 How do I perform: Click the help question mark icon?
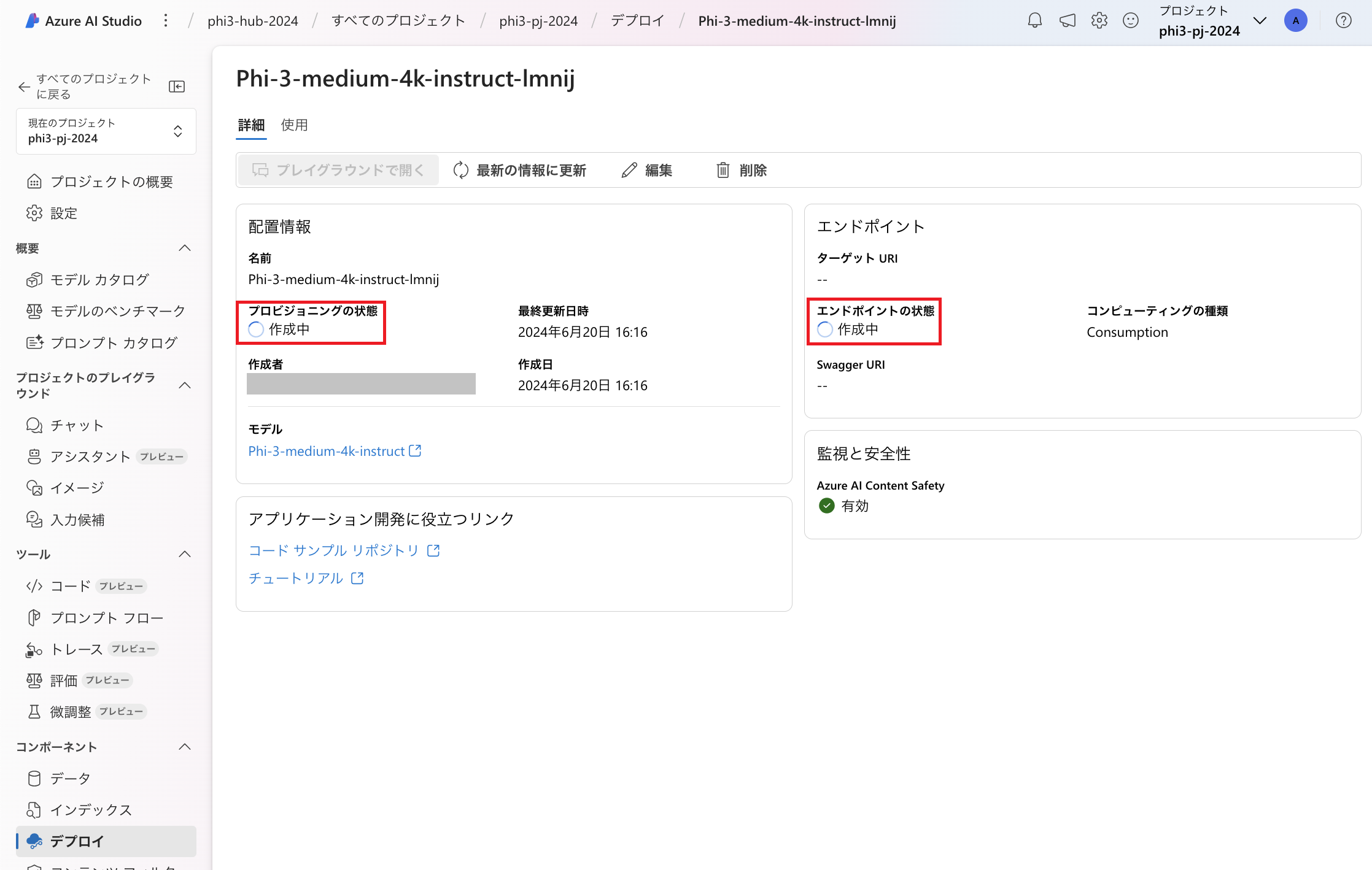tap(1344, 21)
